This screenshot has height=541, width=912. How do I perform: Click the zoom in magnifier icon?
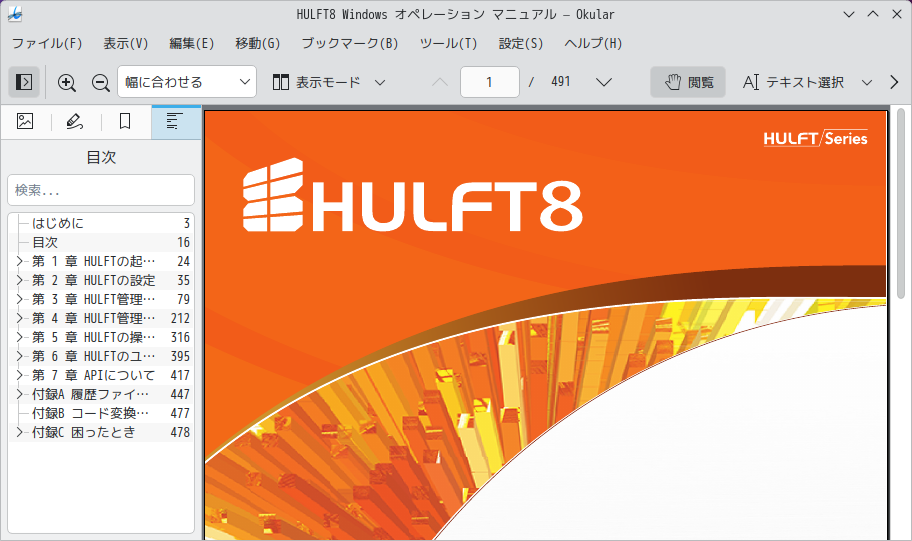[67, 82]
